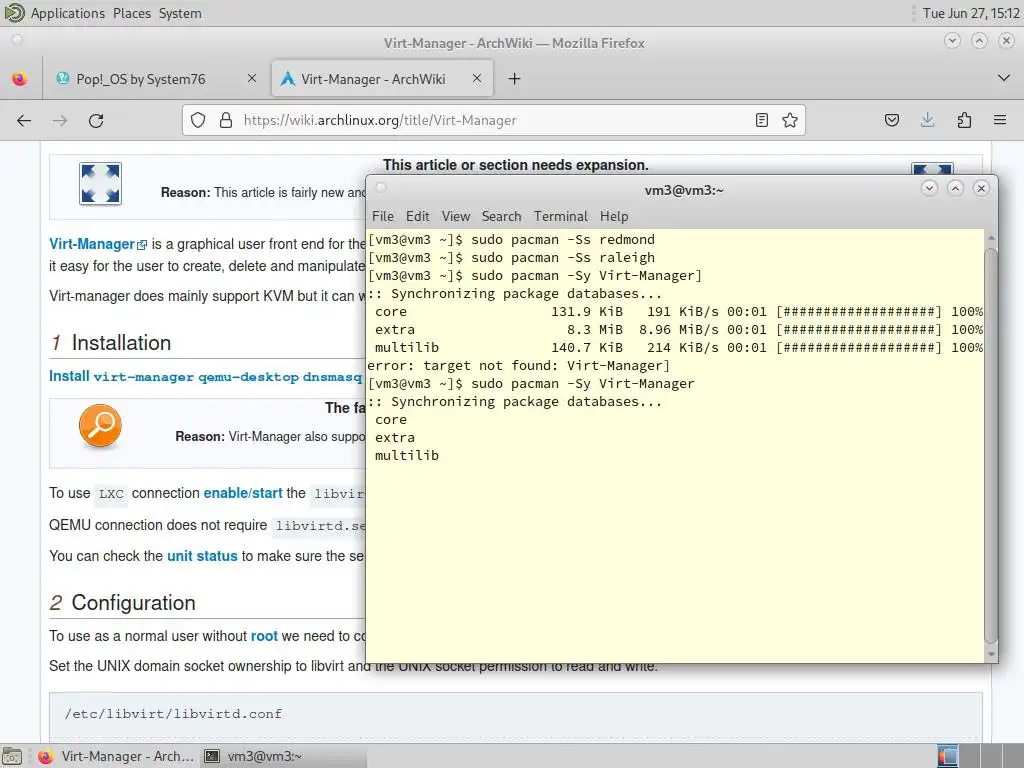1024x768 pixels.
Task: Click the qemu-desktop package link
Action: pyautogui.click(x=249, y=377)
